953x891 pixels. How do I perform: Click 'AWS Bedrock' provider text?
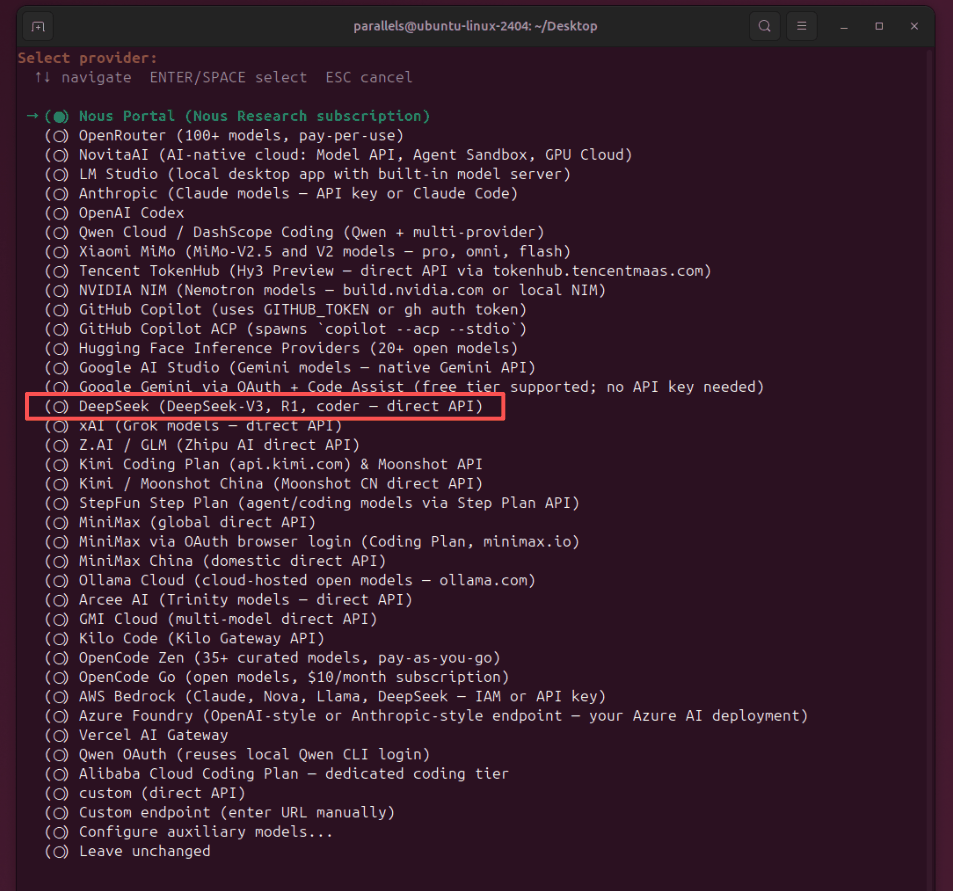pyautogui.click(x=127, y=697)
